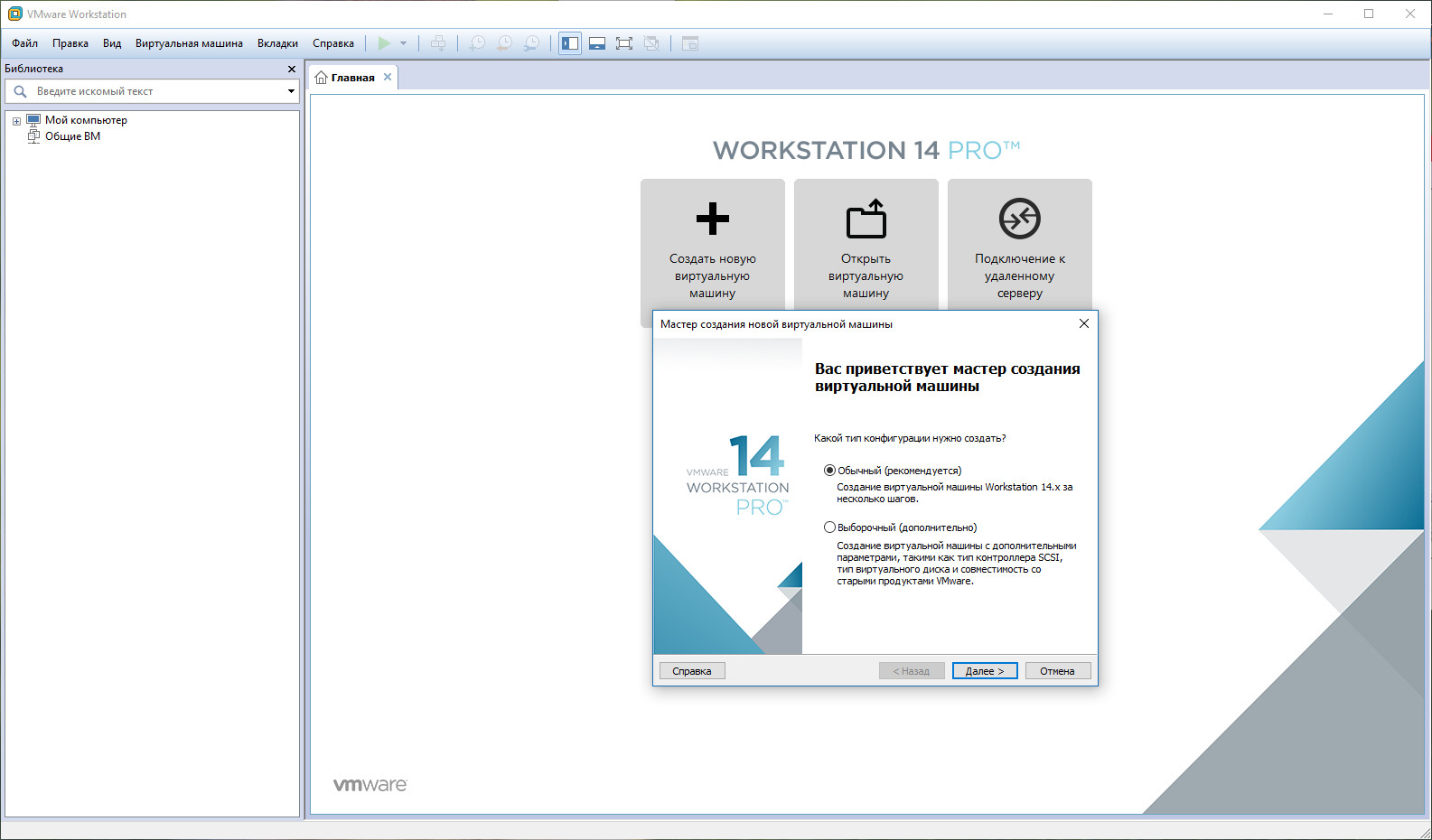Click the Далее > button
Viewport: 1432px width, 840px height.
(x=985, y=671)
